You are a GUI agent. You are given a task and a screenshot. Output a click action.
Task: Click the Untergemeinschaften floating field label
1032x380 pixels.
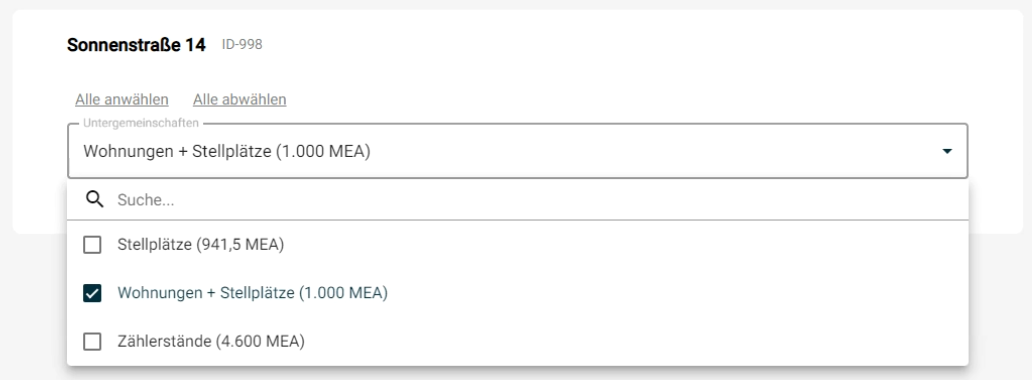pyautogui.click(x=141, y=123)
